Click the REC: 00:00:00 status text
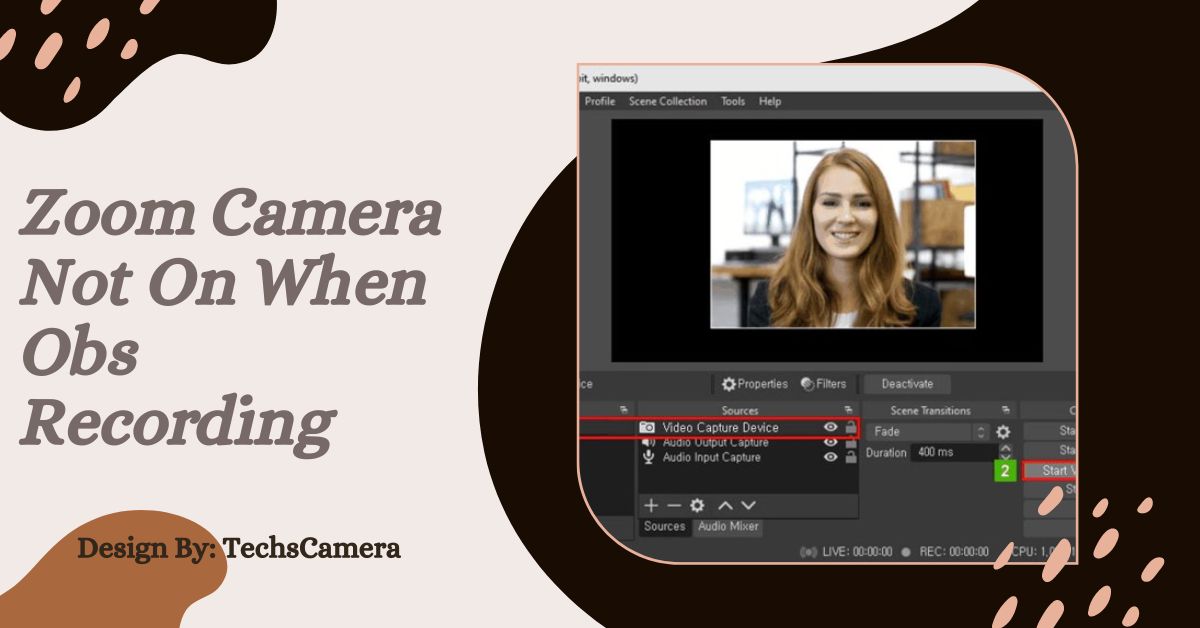Image resolution: width=1200 pixels, height=628 pixels. 953,552
